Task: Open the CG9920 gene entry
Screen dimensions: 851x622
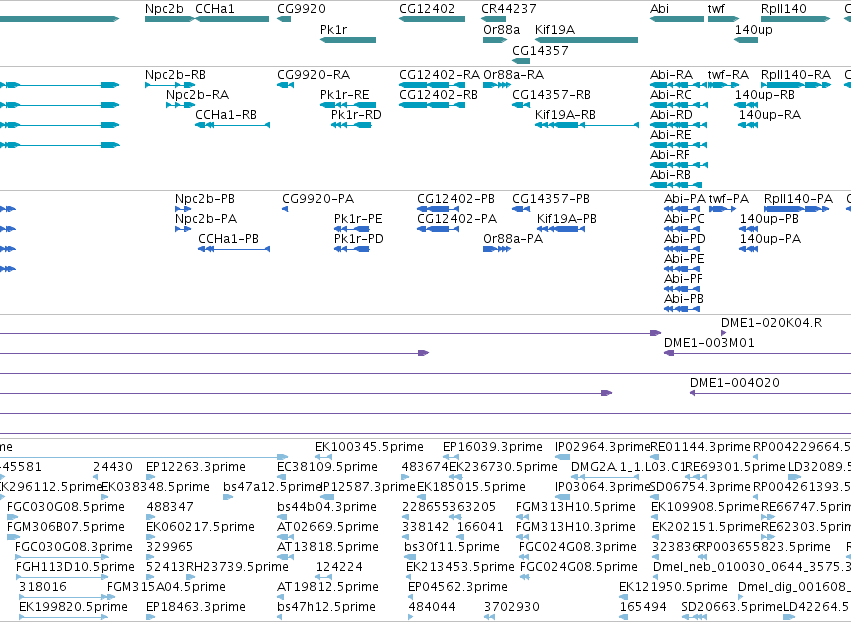Action: (x=301, y=9)
